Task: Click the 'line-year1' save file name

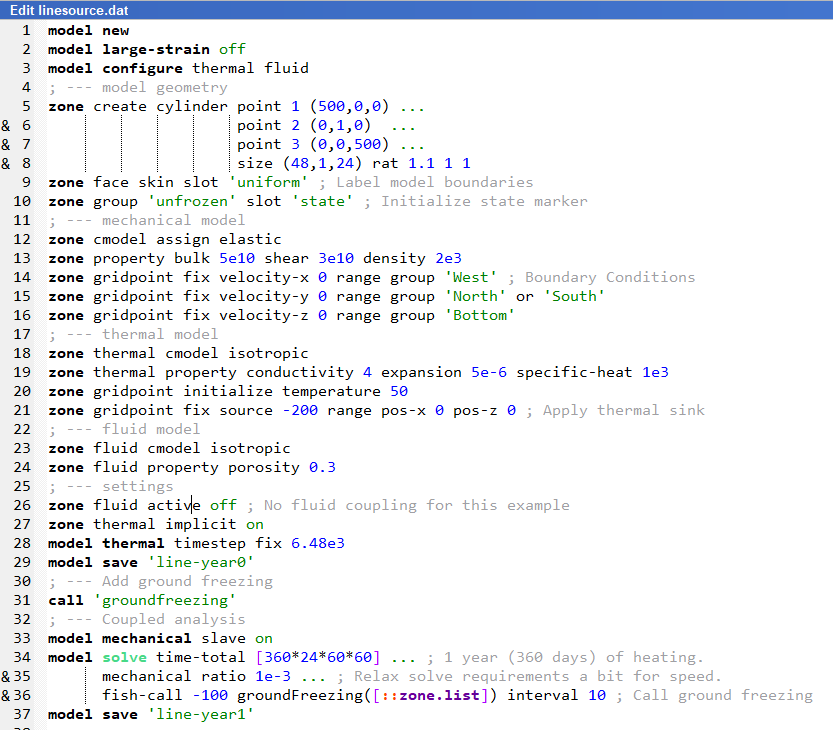Action: pos(201,715)
